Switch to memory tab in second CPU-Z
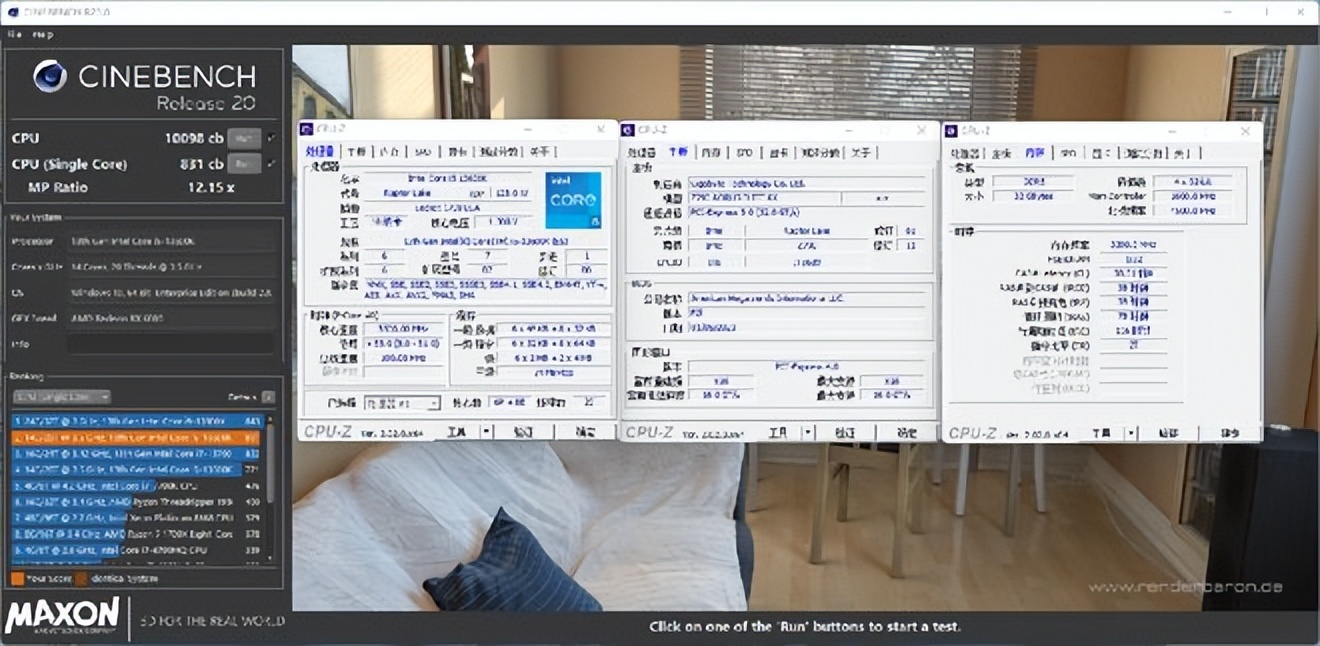1320x646 pixels. pyautogui.click(x=710, y=152)
